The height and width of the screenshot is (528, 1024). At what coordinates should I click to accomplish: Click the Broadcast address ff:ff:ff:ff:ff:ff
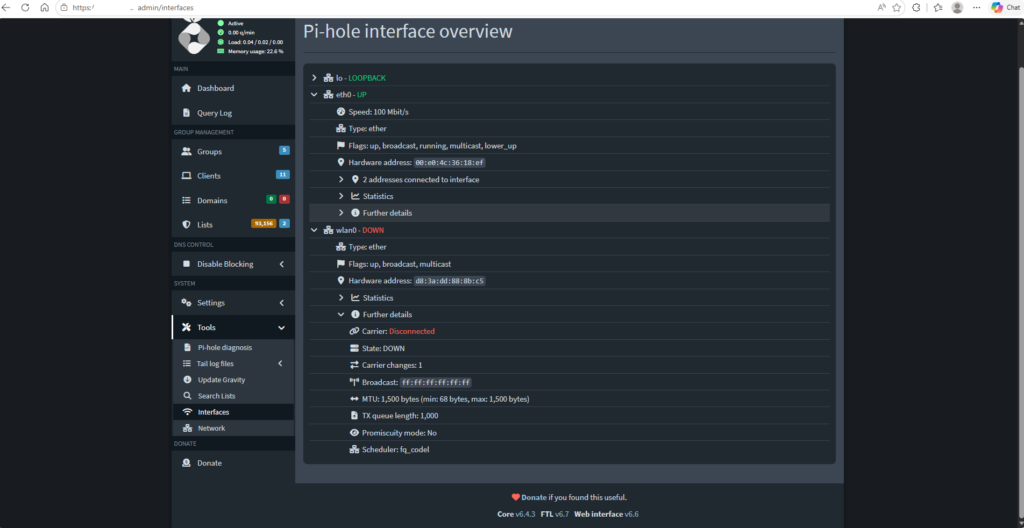[436, 382]
